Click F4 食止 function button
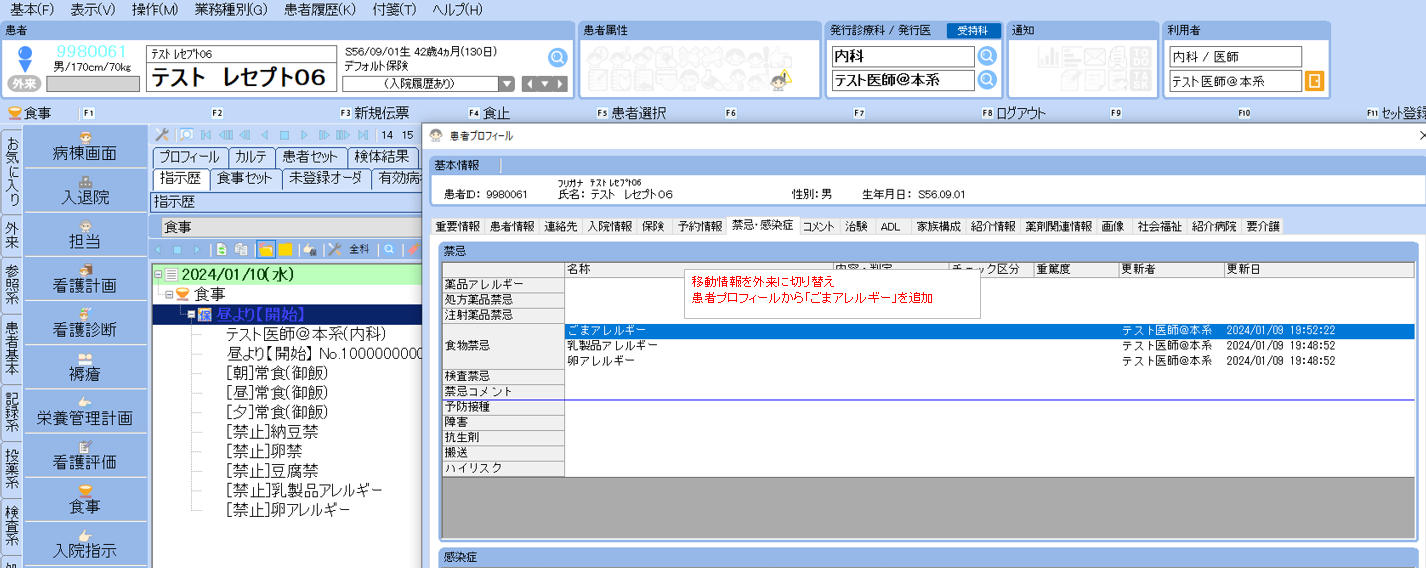The image size is (1426, 568). (x=489, y=113)
